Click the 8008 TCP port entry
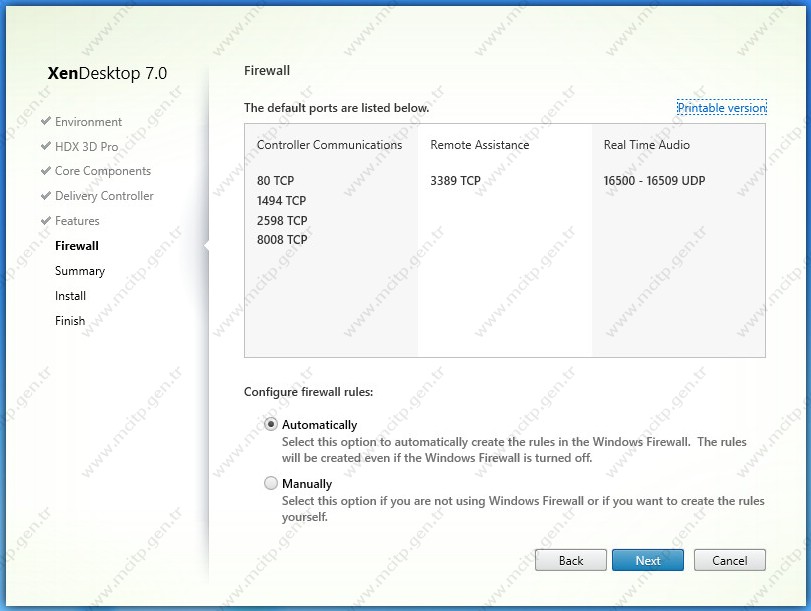This screenshot has height=611, width=811. (x=282, y=240)
